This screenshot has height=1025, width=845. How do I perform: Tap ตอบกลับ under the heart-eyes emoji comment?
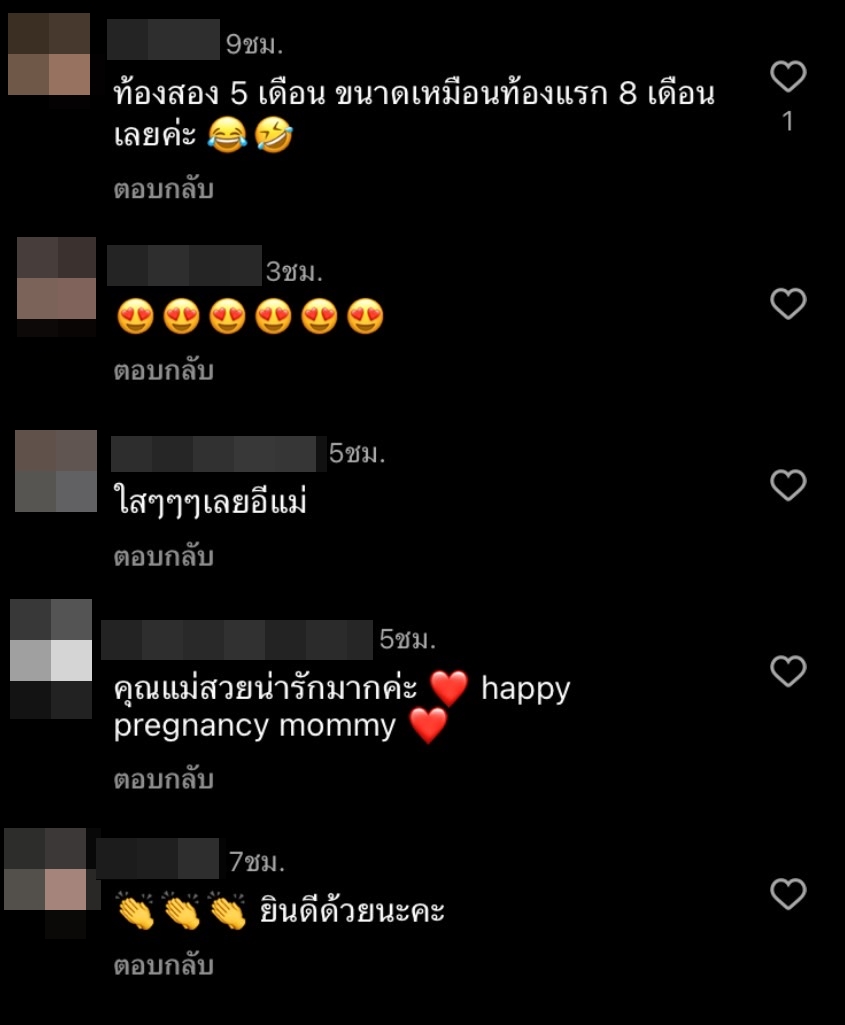pos(163,371)
